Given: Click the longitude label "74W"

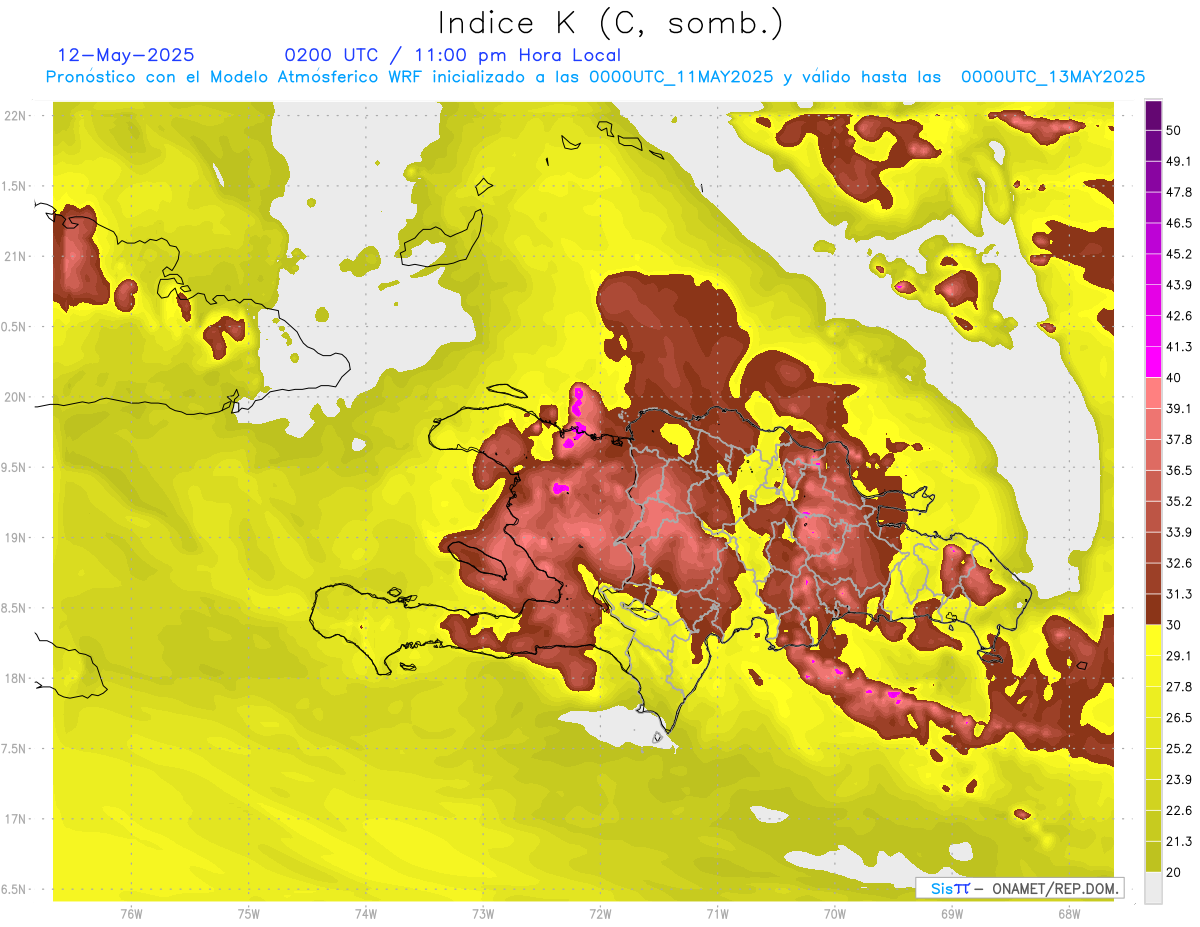Looking at the screenshot, I should click(x=366, y=914).
